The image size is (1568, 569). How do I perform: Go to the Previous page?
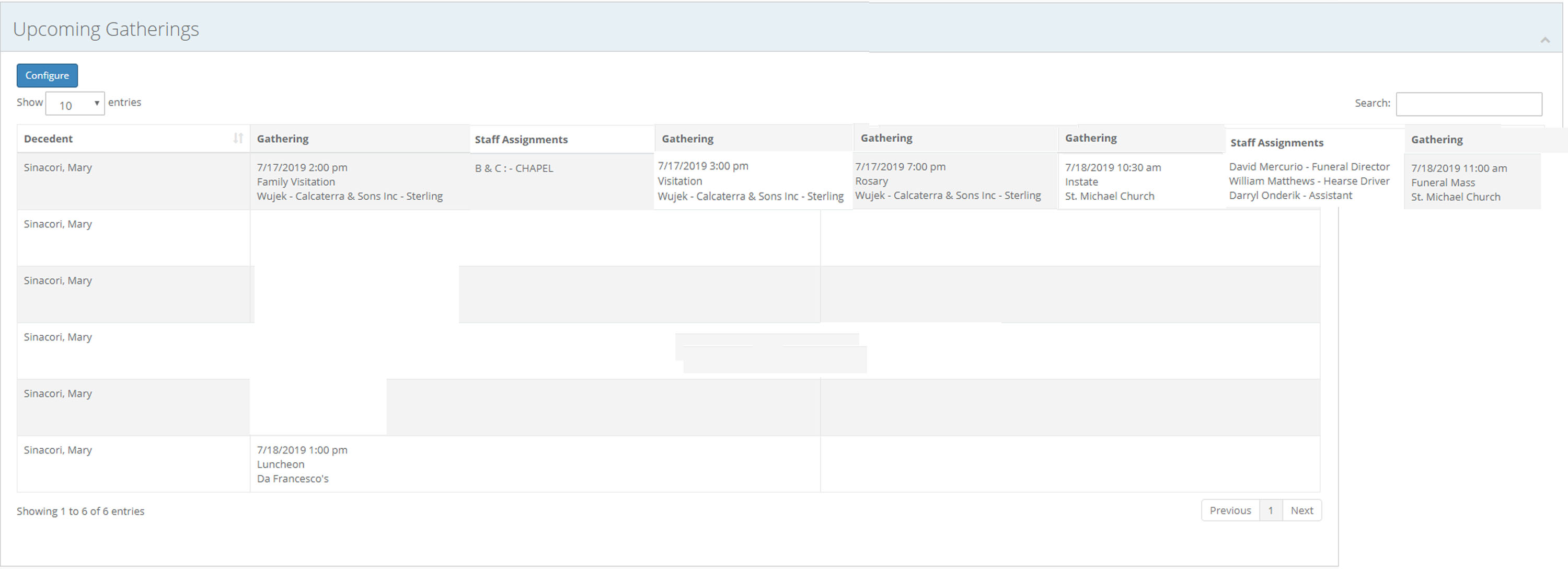1229,510
